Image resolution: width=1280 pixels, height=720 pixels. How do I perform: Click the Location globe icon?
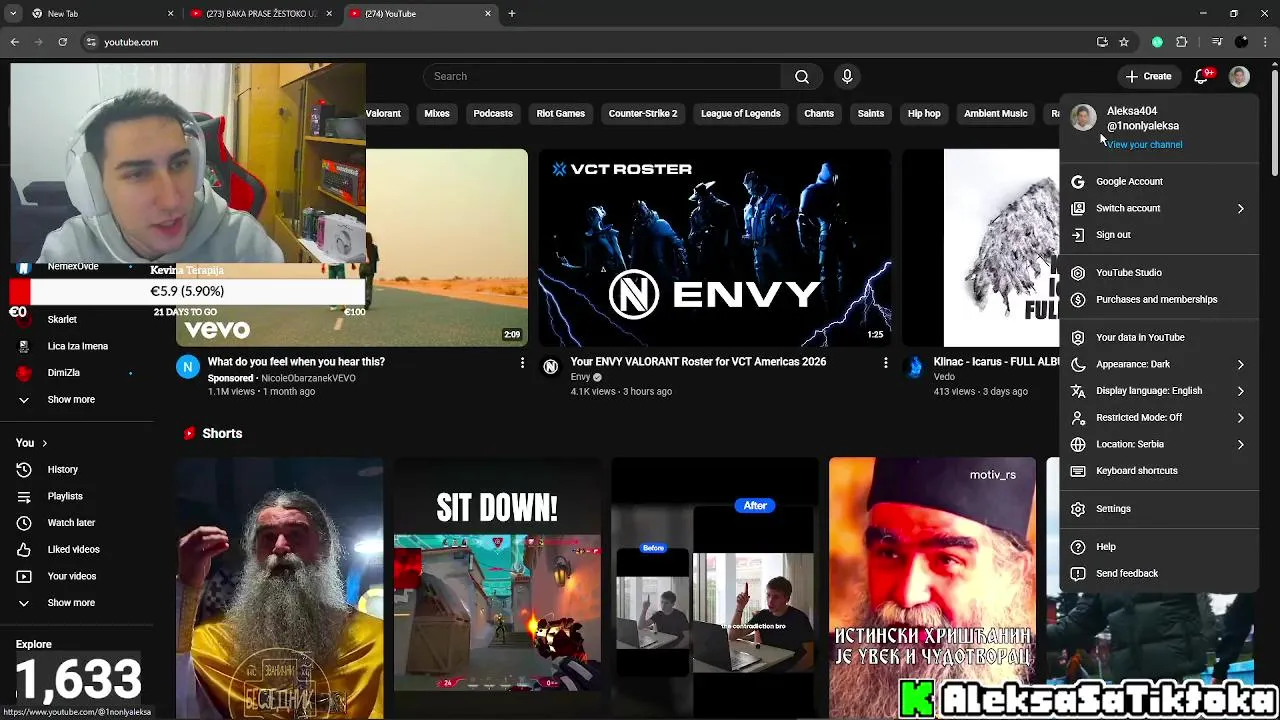(x=1077, y=444)
